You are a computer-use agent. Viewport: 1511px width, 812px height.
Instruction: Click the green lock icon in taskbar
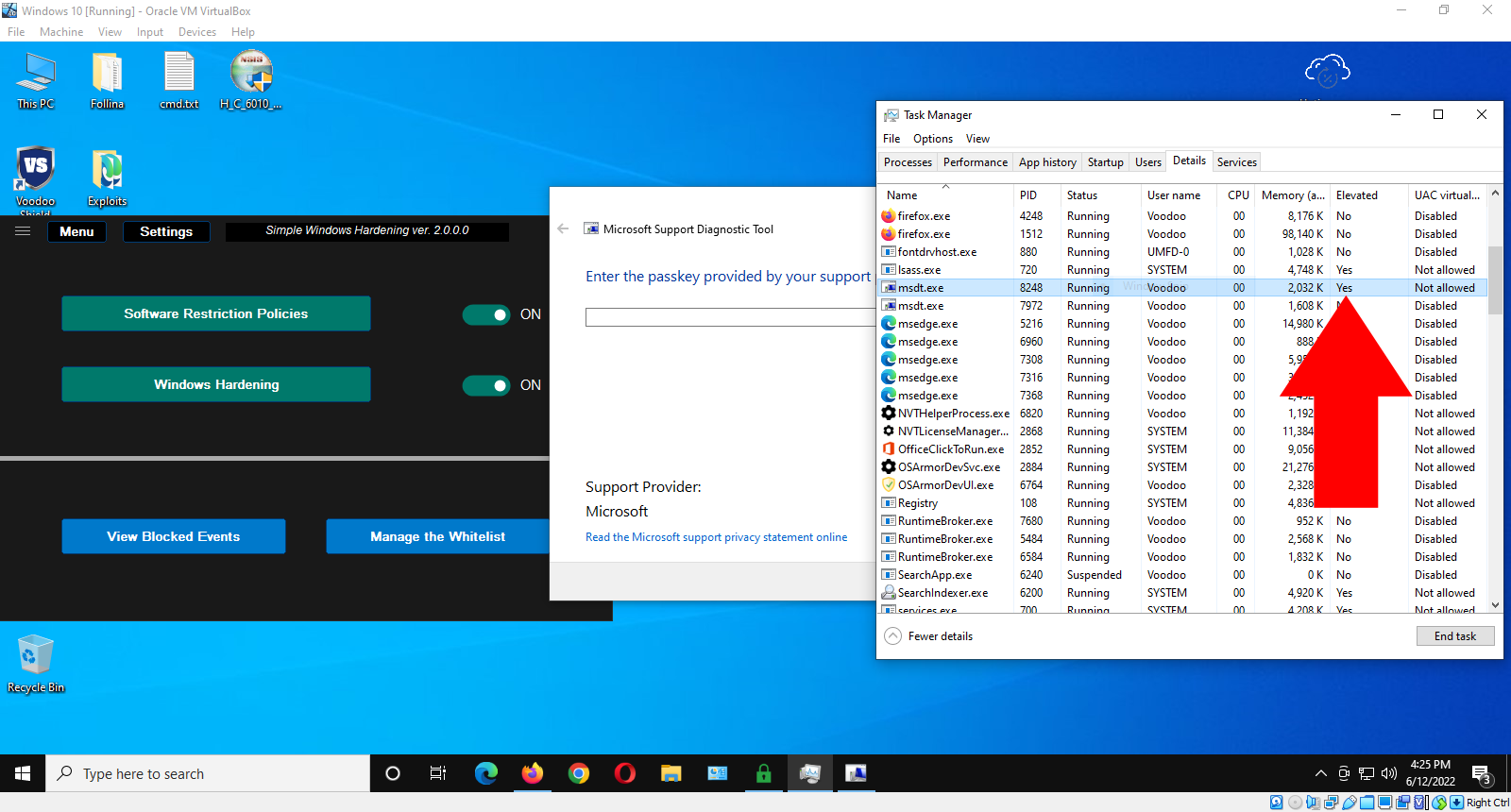(x=763, y=773)
